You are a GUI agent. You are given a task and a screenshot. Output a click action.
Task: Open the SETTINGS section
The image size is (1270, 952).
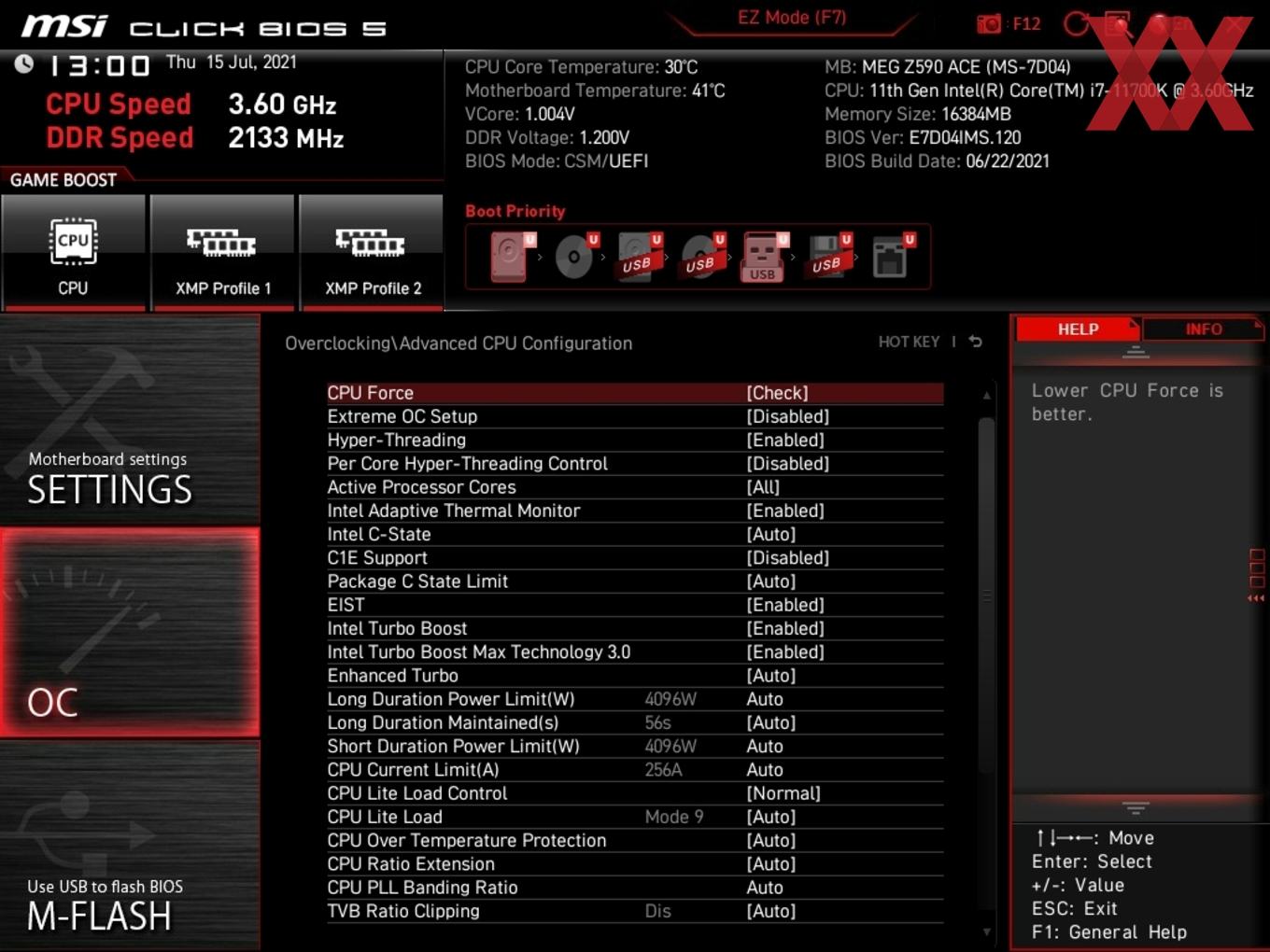(x=130, y=420)
